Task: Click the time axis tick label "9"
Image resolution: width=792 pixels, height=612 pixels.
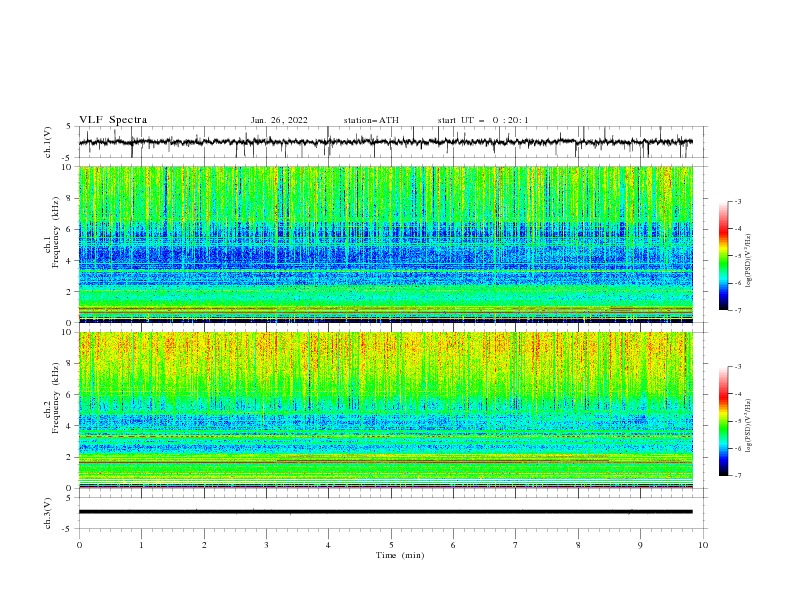Action: (640, 545)
